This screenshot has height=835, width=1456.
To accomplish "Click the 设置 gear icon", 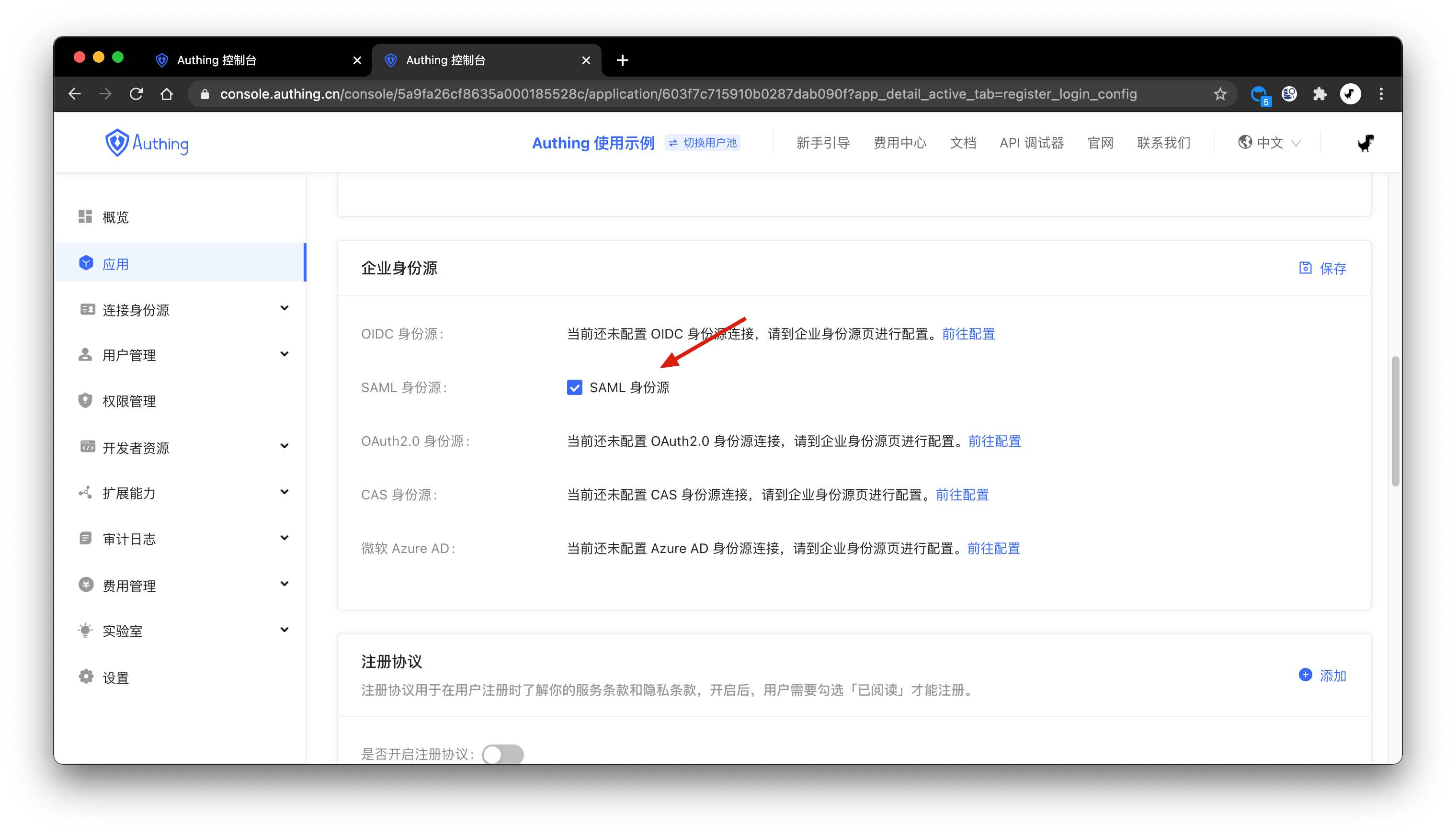I will [x=86, y=677].
